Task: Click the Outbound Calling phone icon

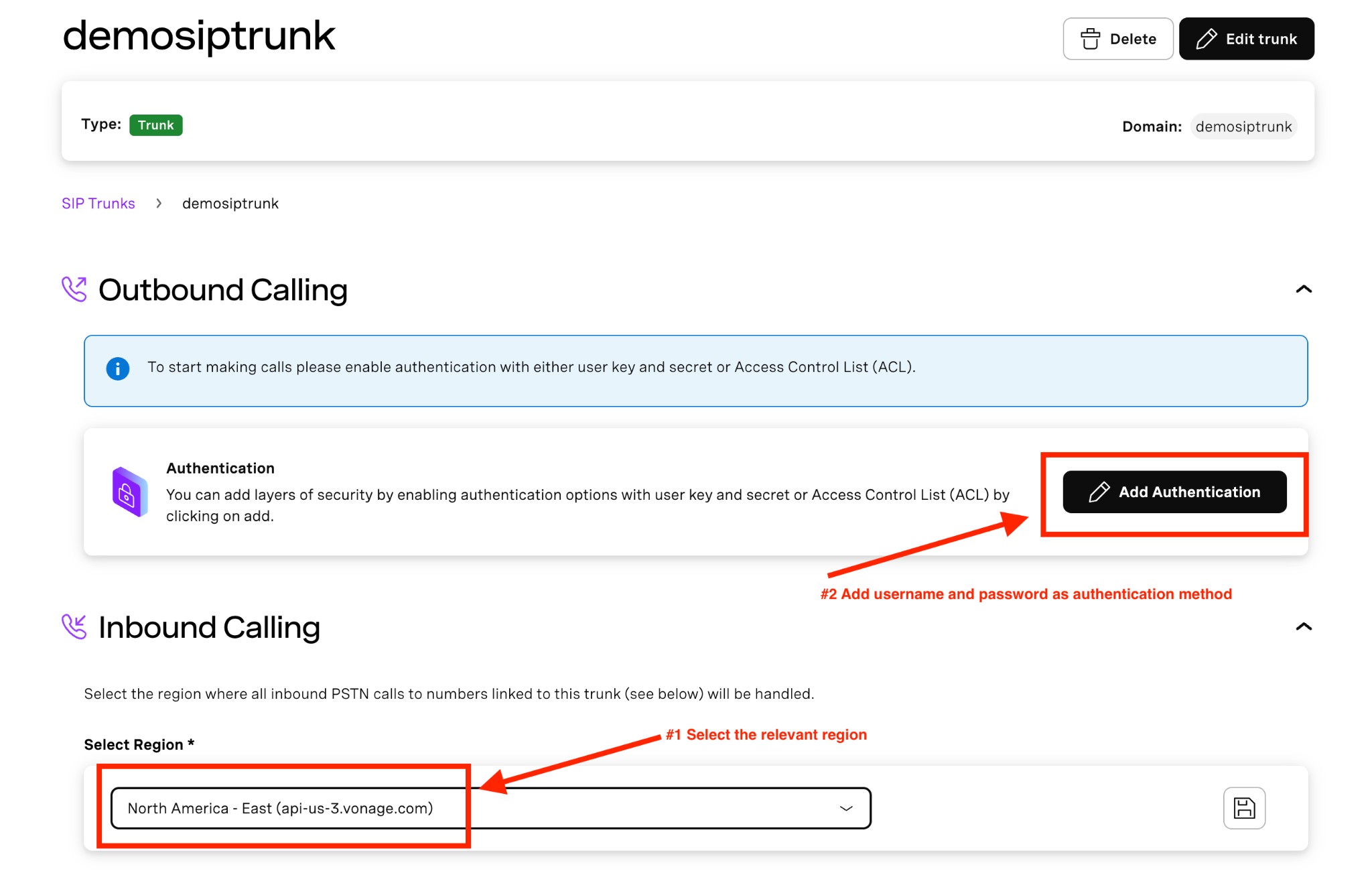Action: pos(74,289)
